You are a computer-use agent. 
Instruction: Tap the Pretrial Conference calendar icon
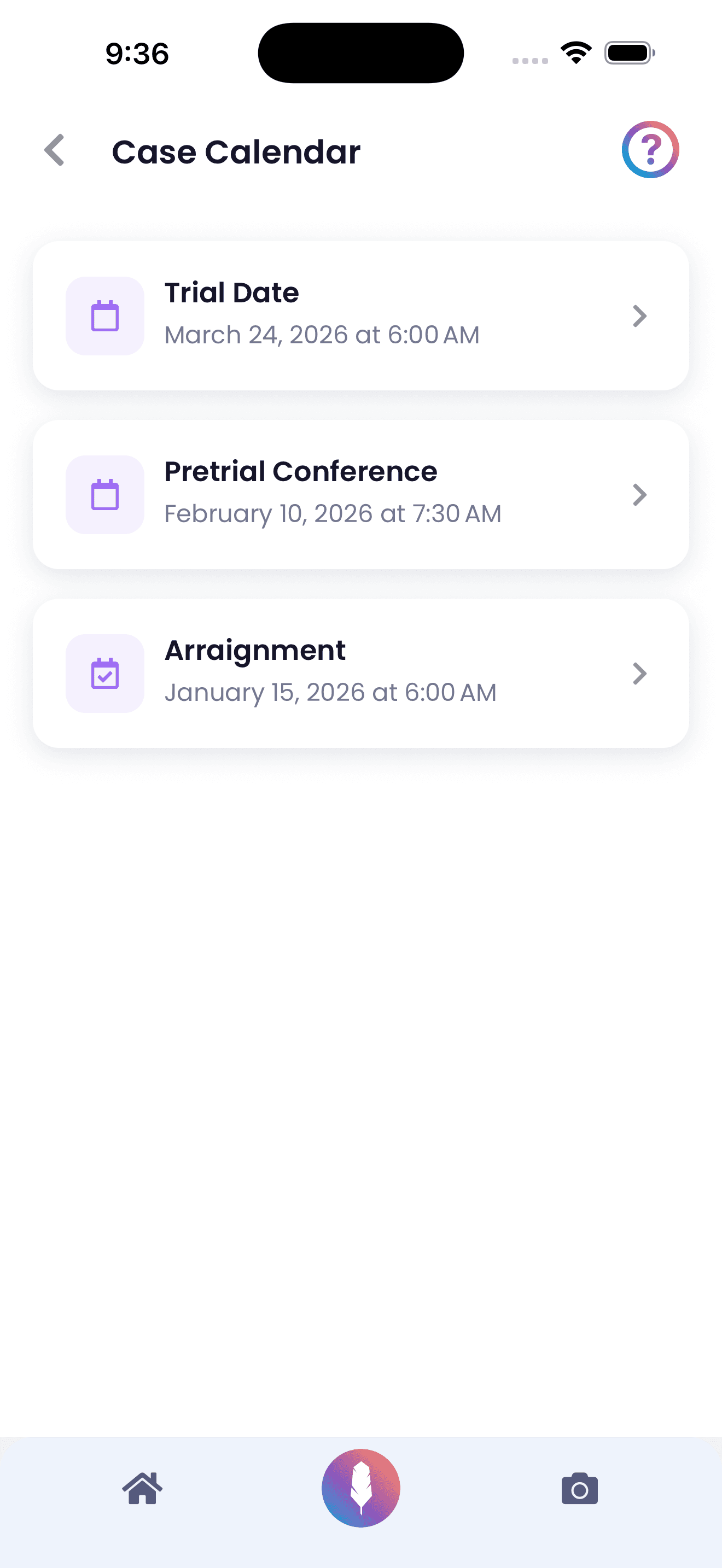click(104, 495)
